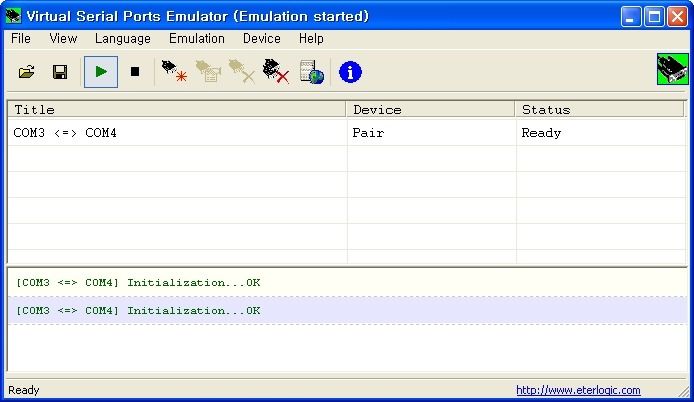Start emulation with the green play button
Screen dimensions: 694x402
pos(101,72)
